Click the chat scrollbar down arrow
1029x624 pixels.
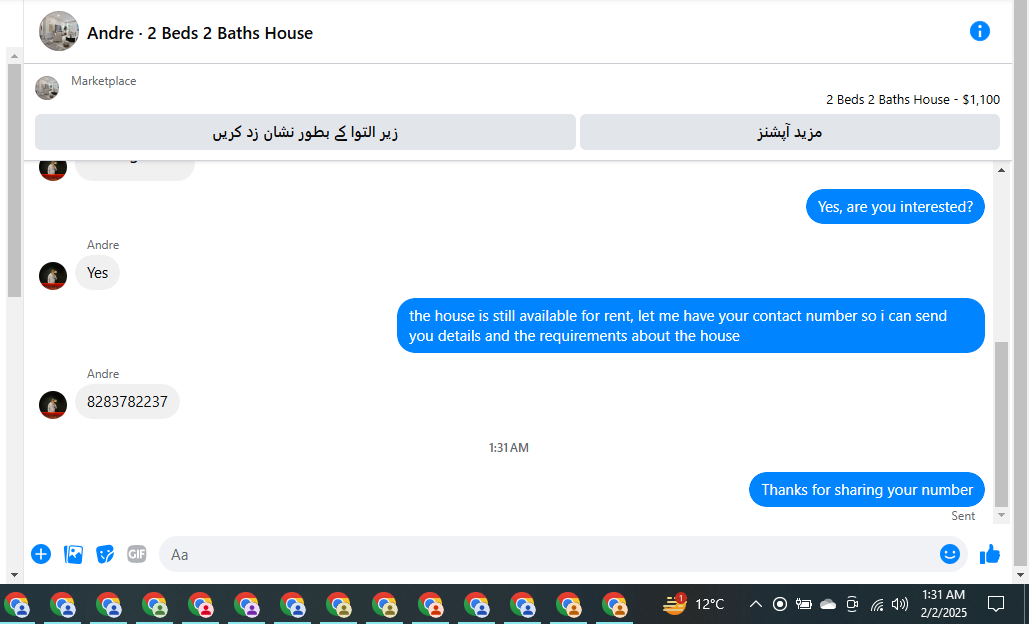(1001, 515)
